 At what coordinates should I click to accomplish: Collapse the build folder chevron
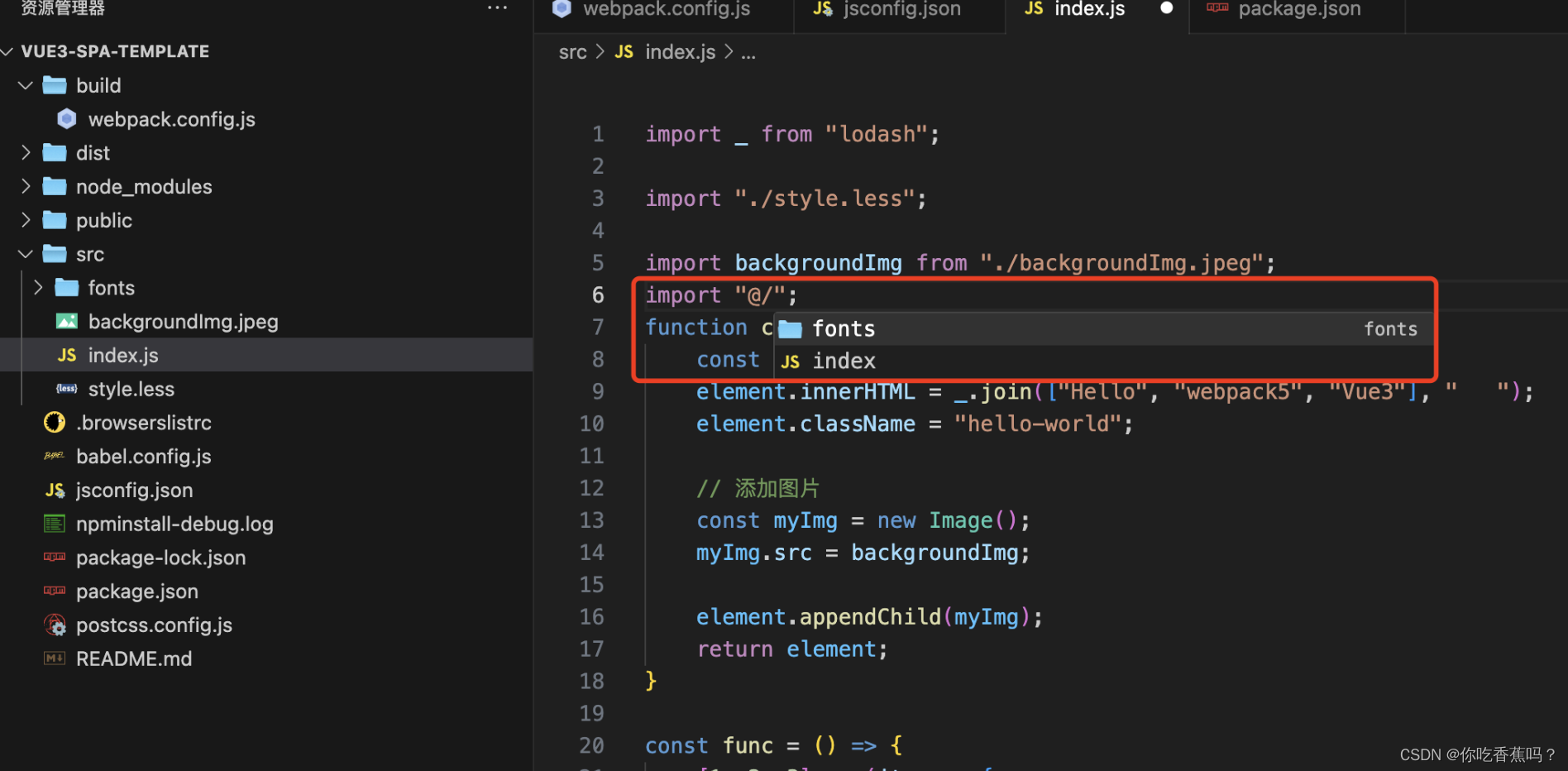[26, 85]
